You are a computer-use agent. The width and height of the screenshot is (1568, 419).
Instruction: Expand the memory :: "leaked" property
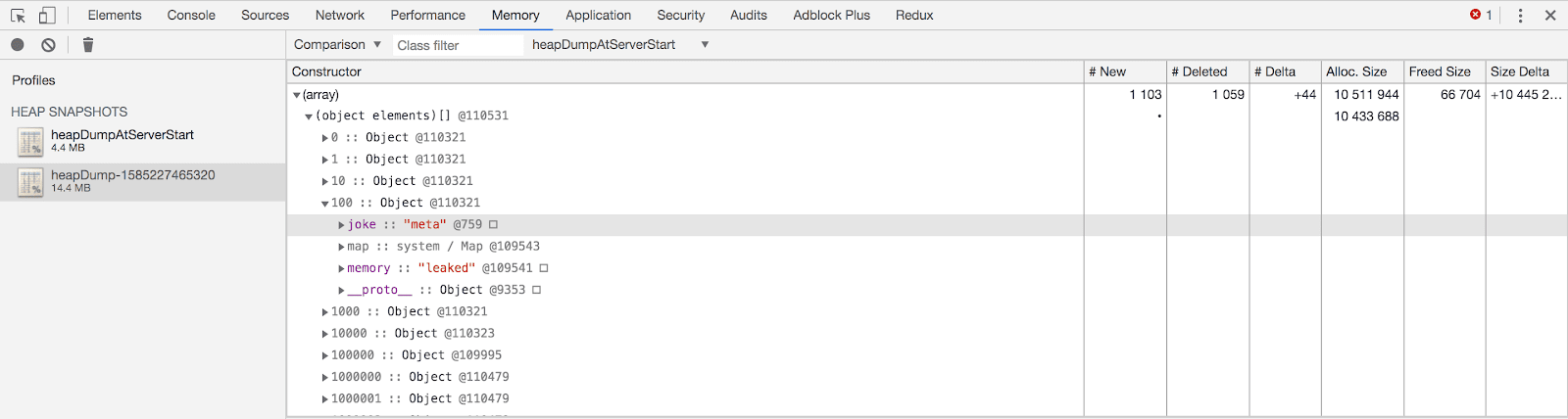(341, 268)
